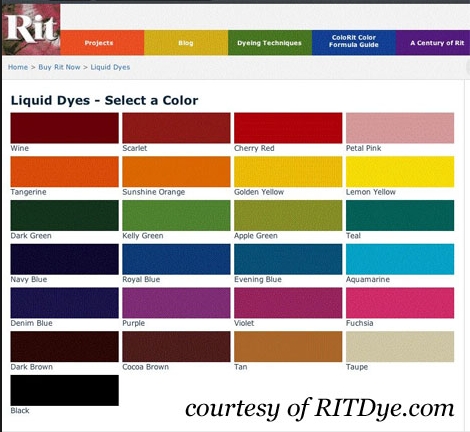Pick the Violet color swatch
The image size is (470, 432).
(x=288, y=303)
